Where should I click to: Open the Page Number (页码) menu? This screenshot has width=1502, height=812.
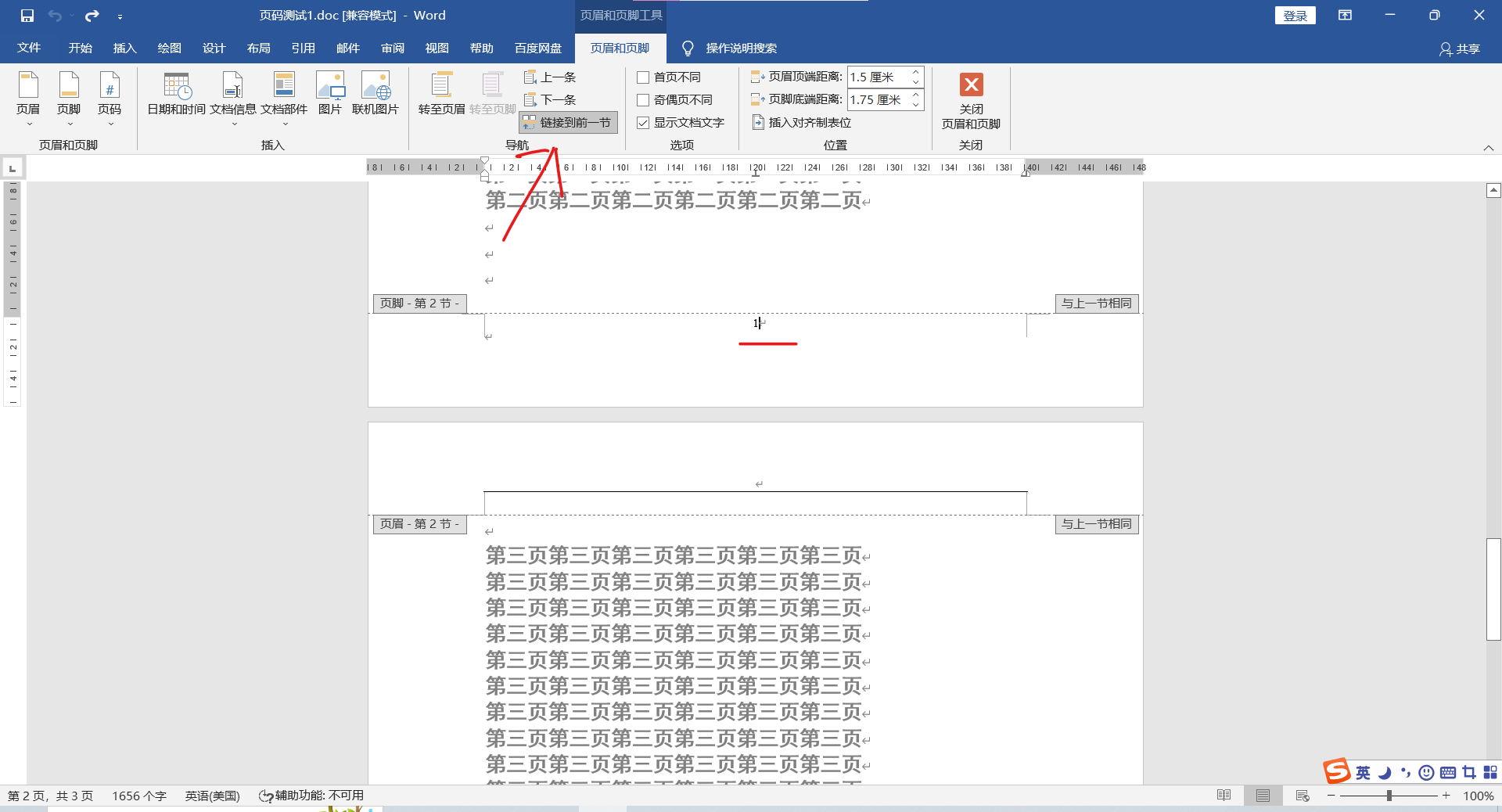tap(110, 99)
